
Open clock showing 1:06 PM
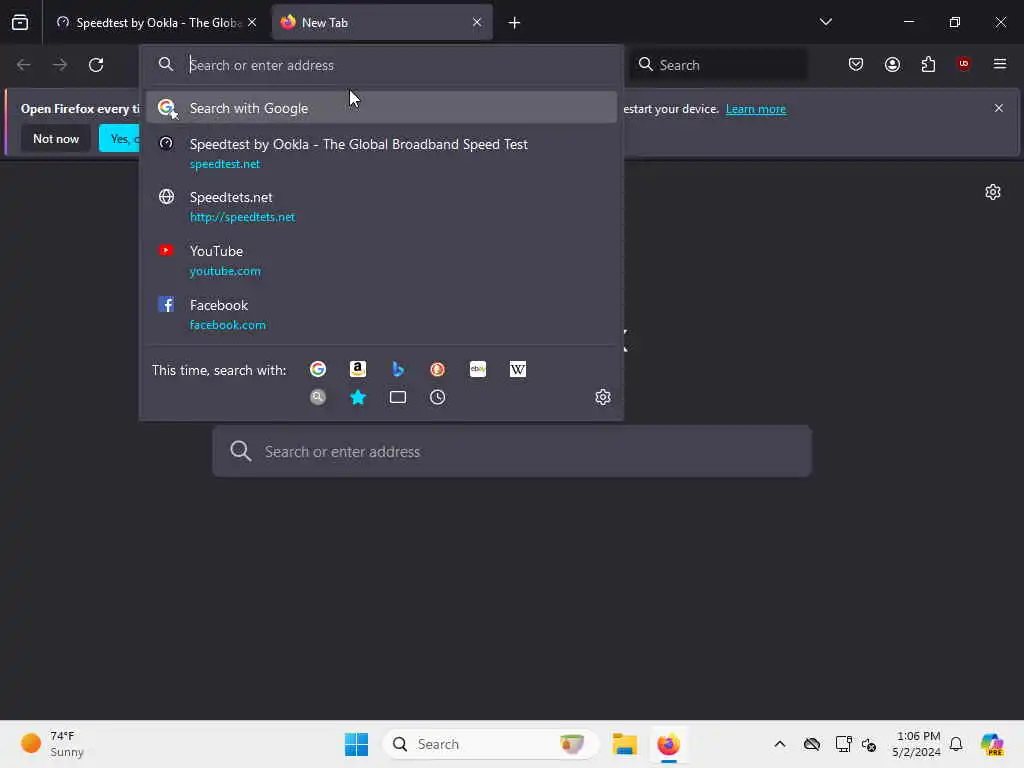tap(916, 744)
